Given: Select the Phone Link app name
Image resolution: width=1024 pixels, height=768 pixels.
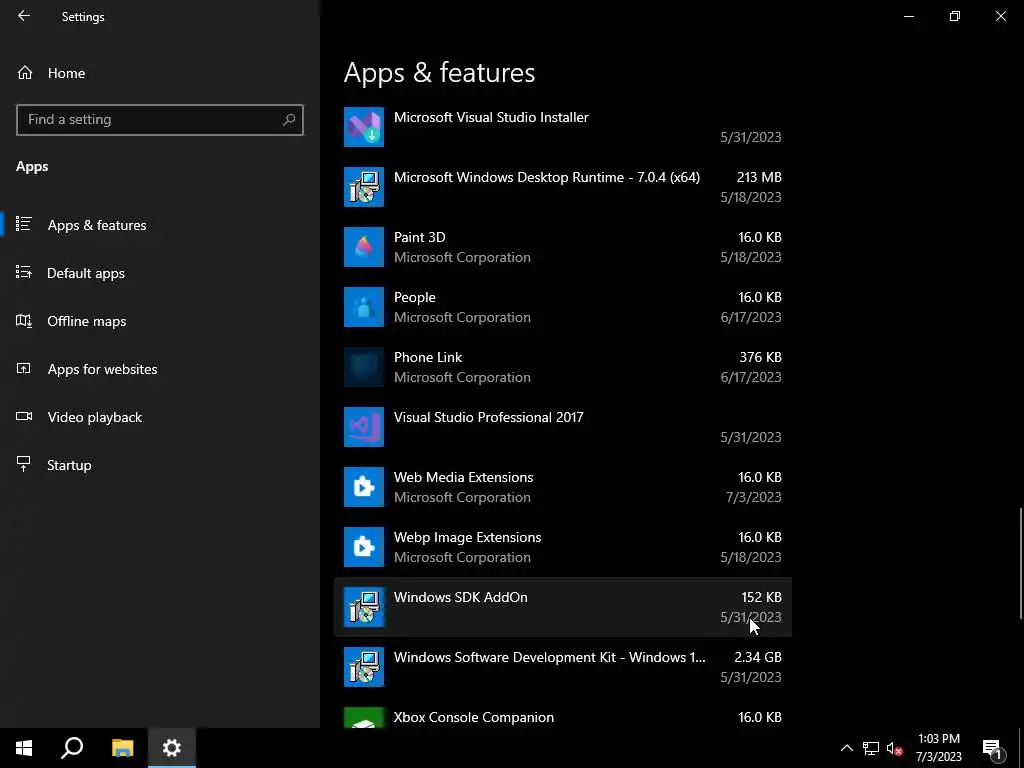Looking at the screenshot, I should [x=428, y=357].
